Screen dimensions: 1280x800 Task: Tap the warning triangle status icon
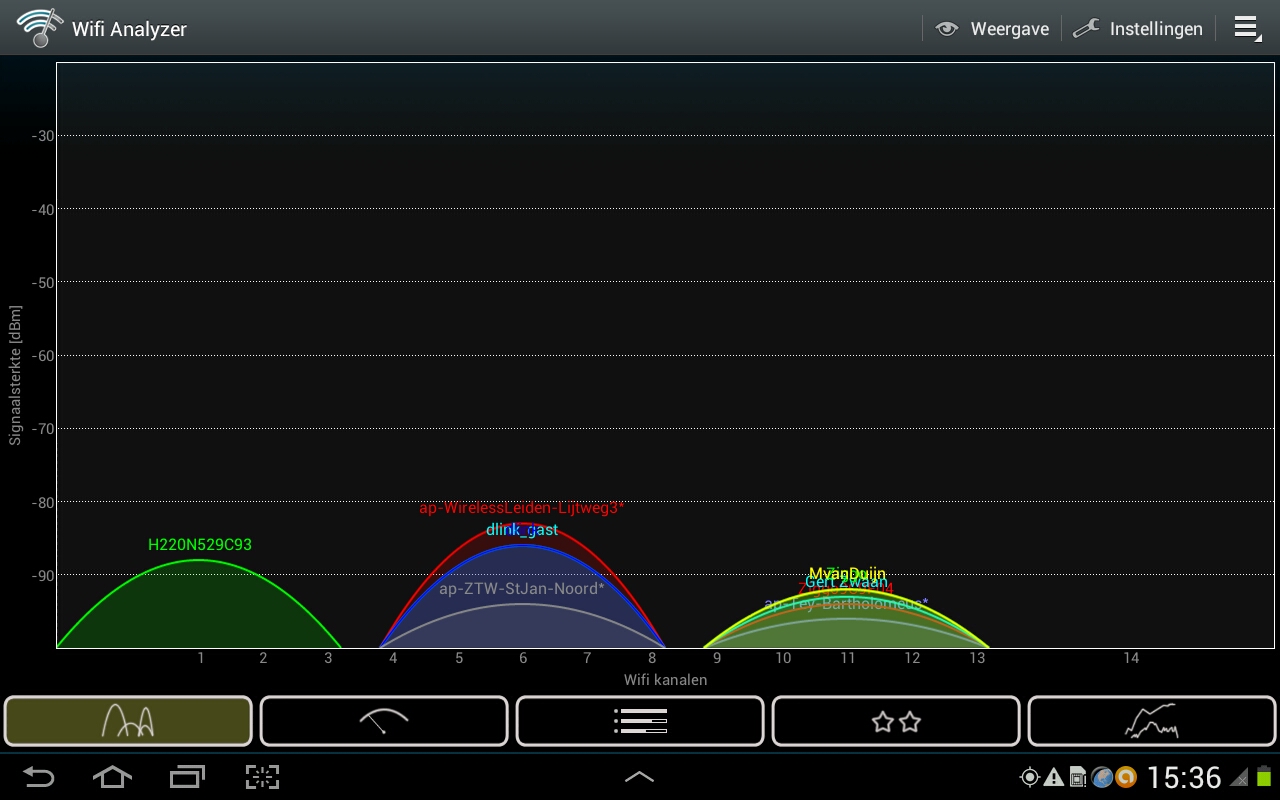pos(1053,777)
